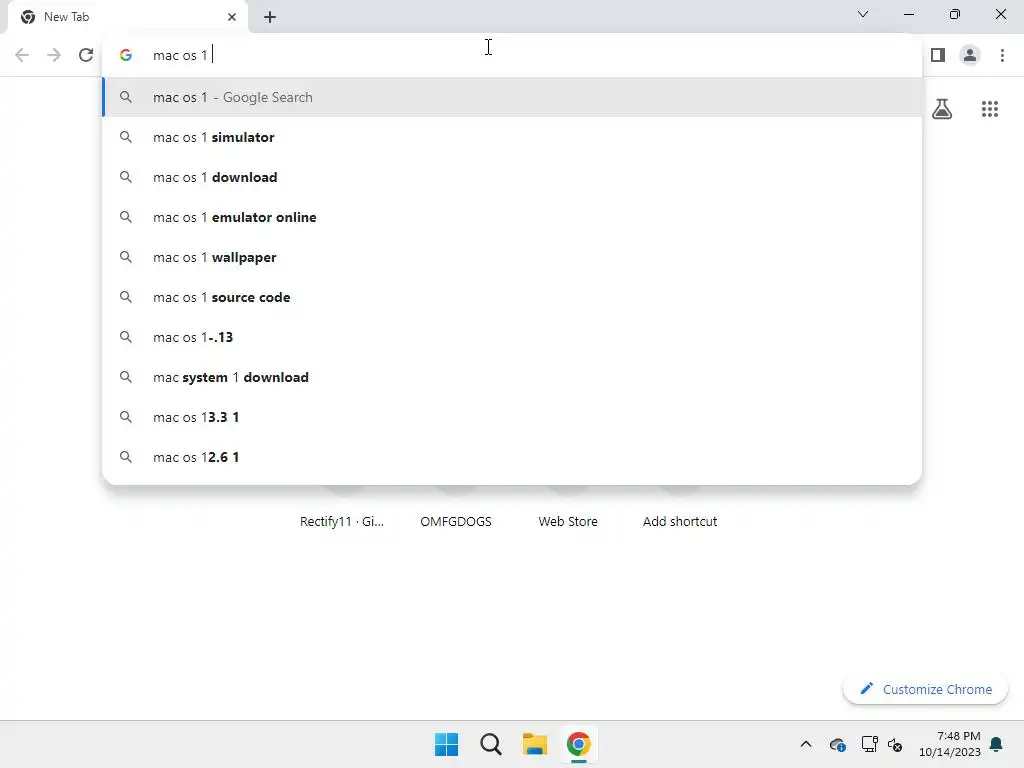Click the muted volume tray icon
The width and height of the screenshot is (1024, 768).
click(x=895, y=744)
